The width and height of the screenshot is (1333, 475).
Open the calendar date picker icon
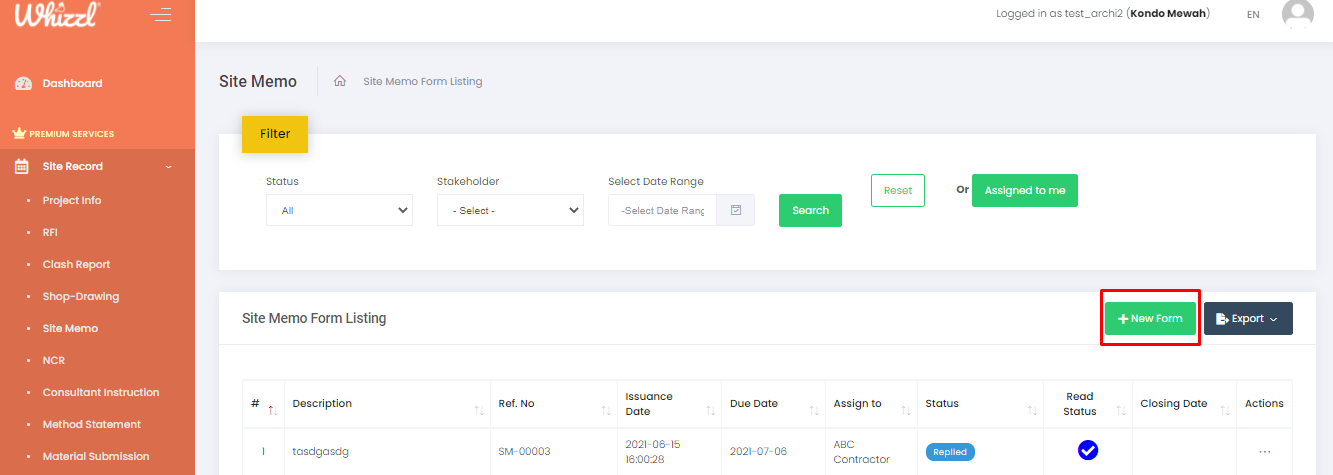click(736, 210)
